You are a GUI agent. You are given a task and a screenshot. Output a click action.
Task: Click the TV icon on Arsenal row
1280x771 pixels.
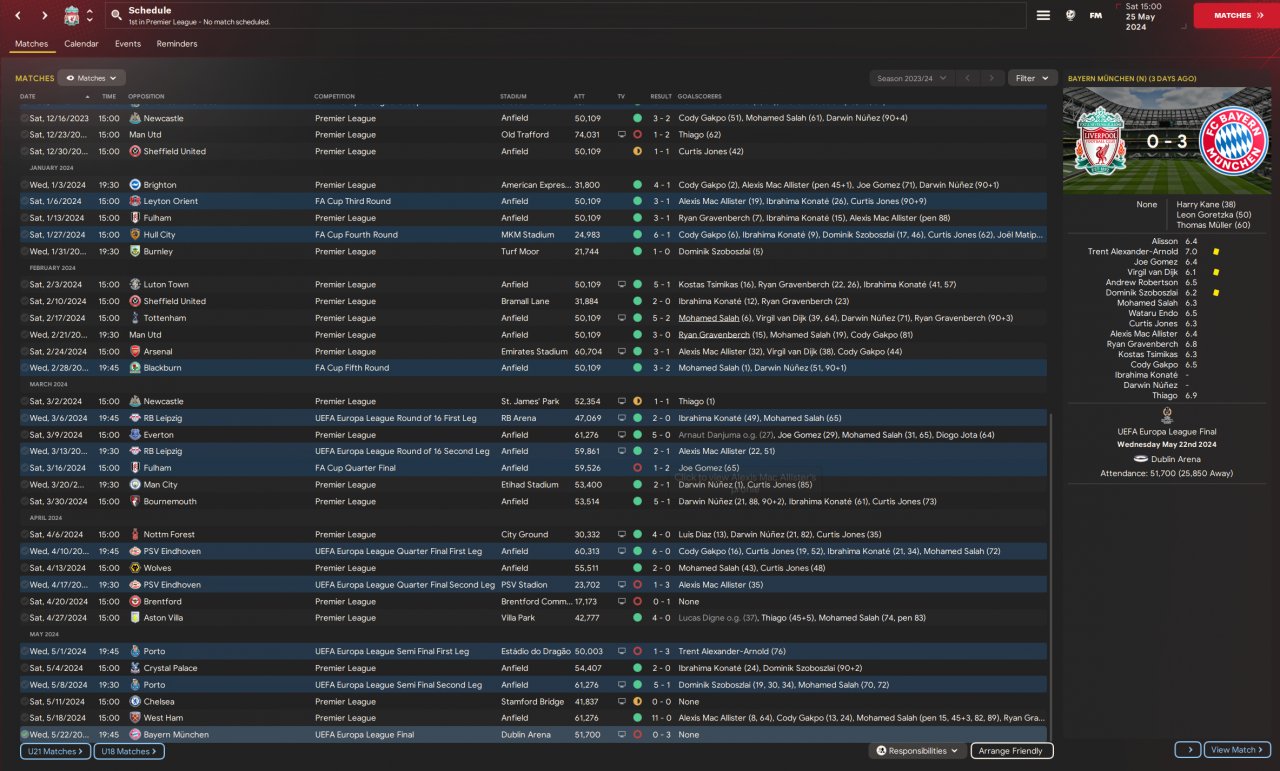coord(622,351)
